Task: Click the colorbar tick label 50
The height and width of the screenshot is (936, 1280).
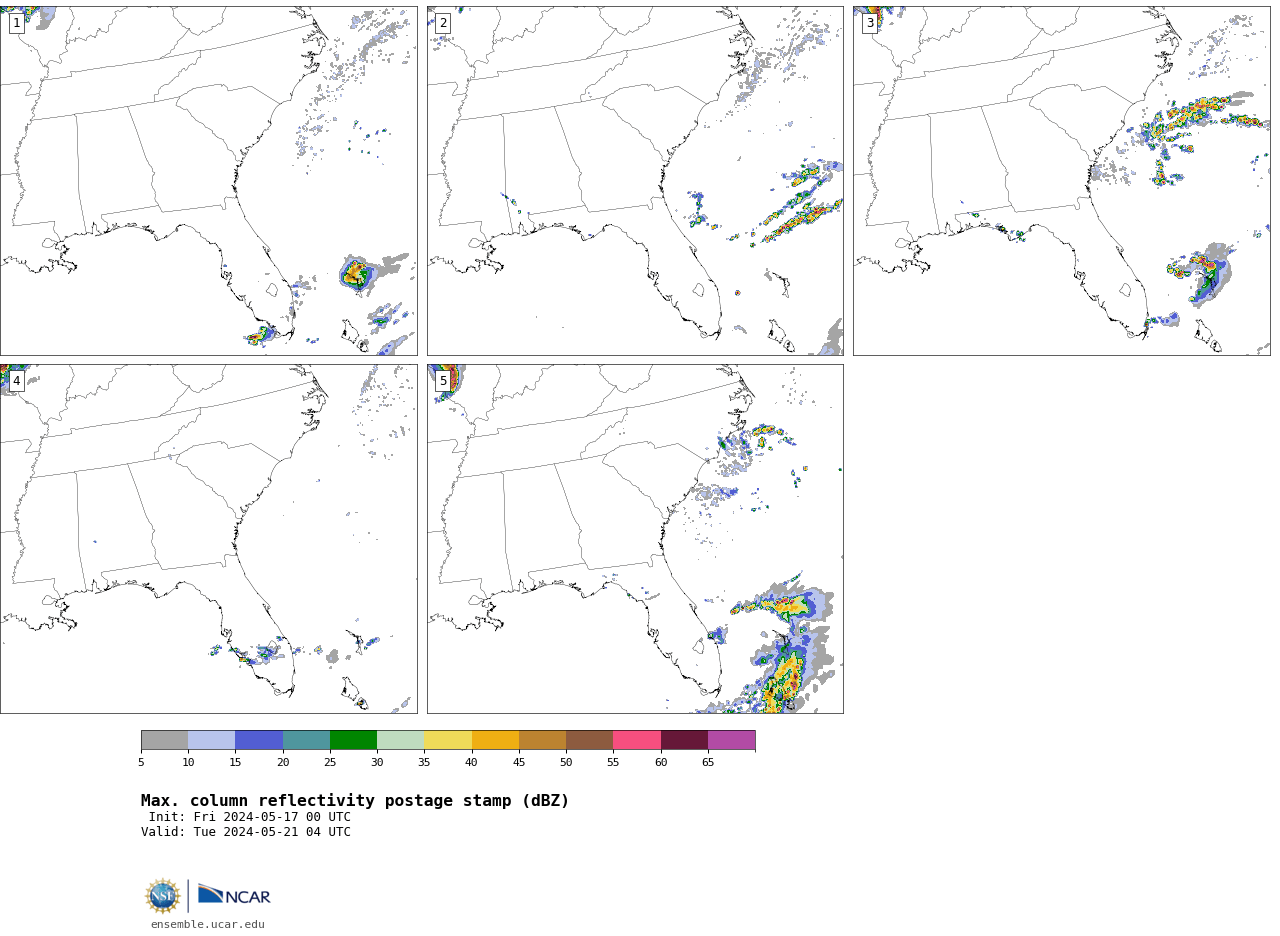Action: coord(566,763)
